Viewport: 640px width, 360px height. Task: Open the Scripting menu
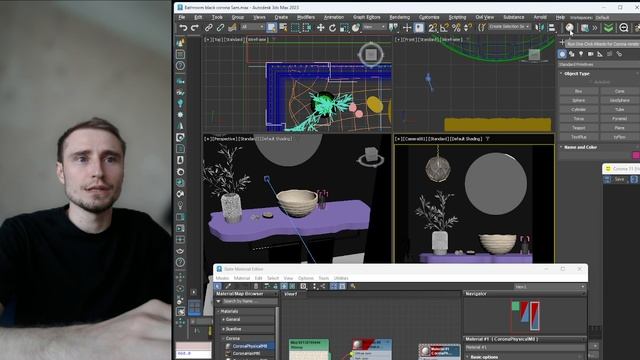point(457,17)
